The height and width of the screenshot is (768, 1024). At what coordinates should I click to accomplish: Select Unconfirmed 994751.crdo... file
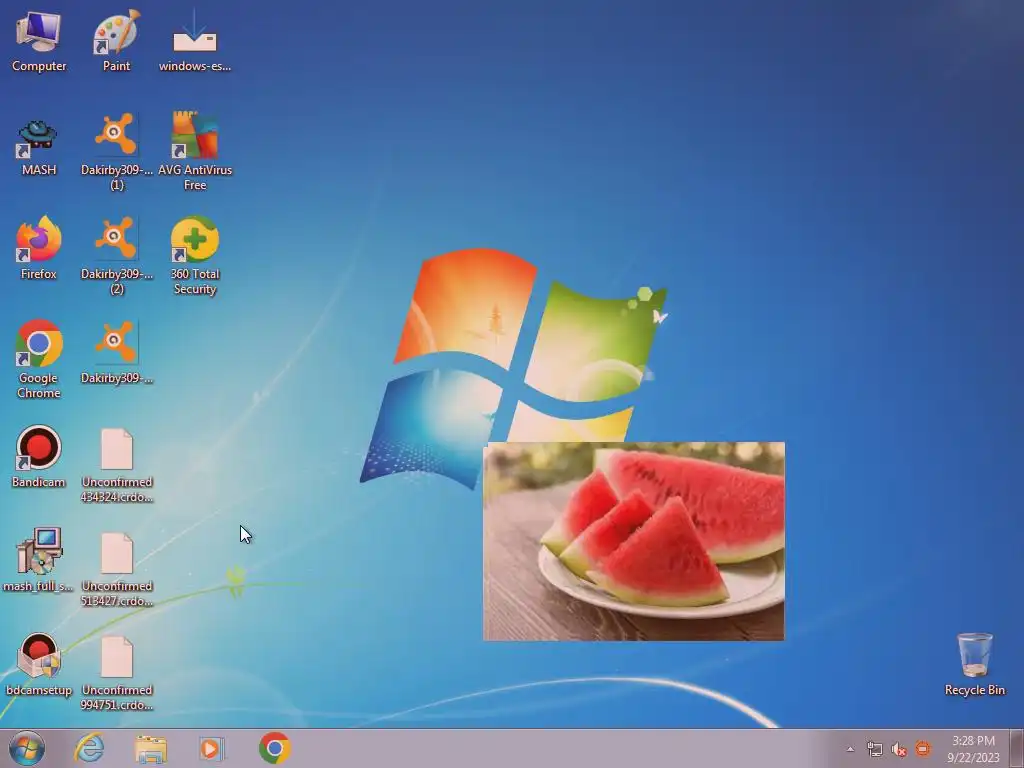[117, 673]
